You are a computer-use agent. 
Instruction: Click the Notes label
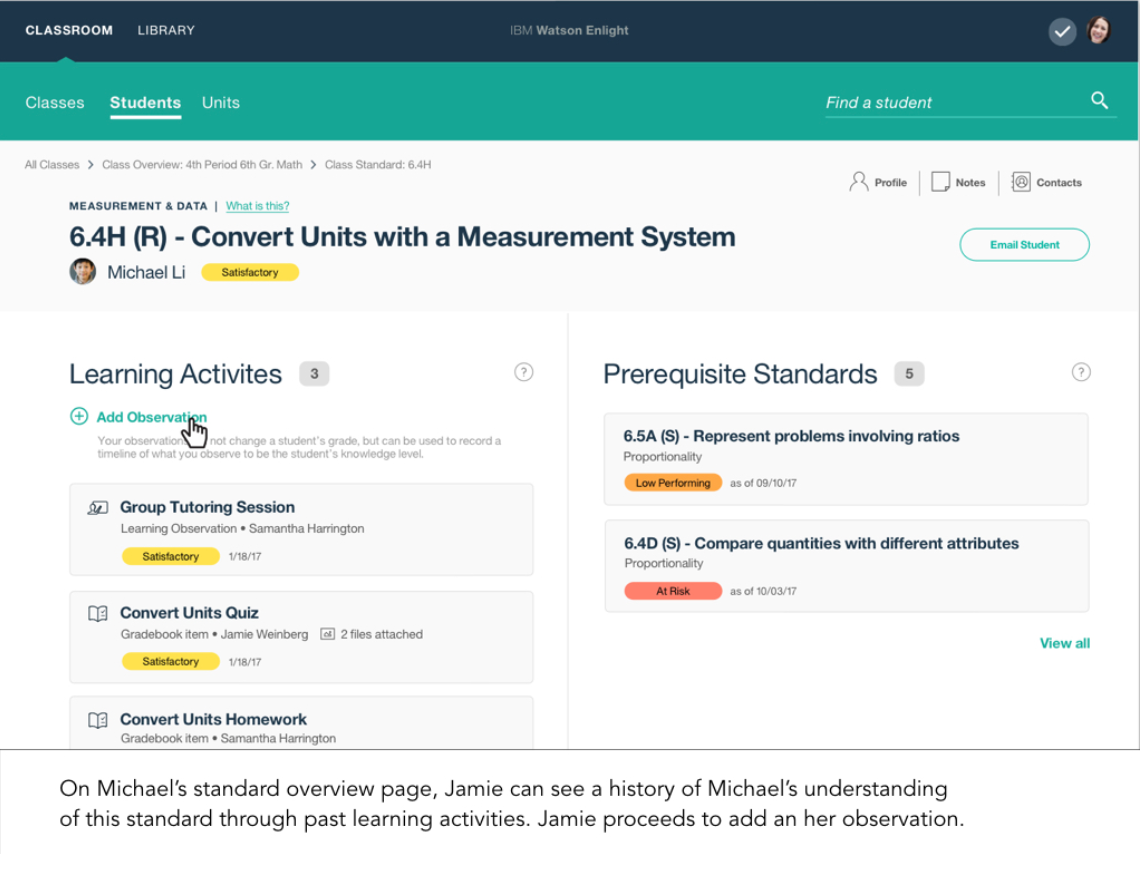[x=971, y=183]
